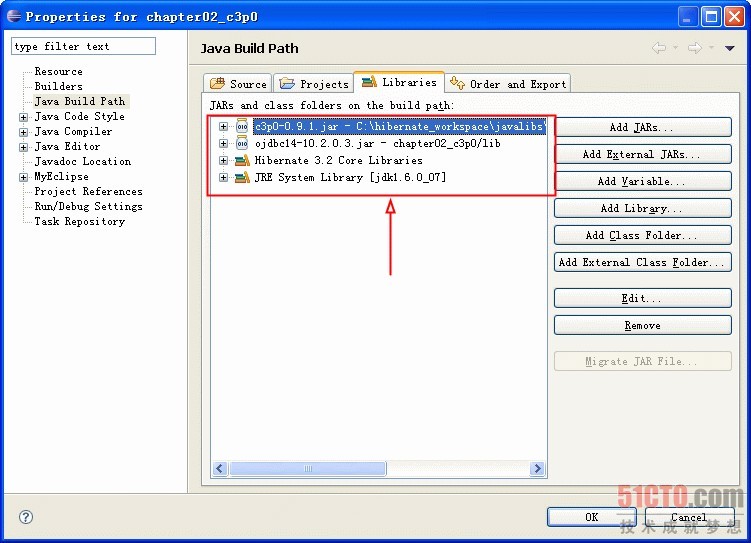Expand Hibernate 3.2 Core Libraries node
The height and width of the screenshot is (543, 751).
pos(223,160)
